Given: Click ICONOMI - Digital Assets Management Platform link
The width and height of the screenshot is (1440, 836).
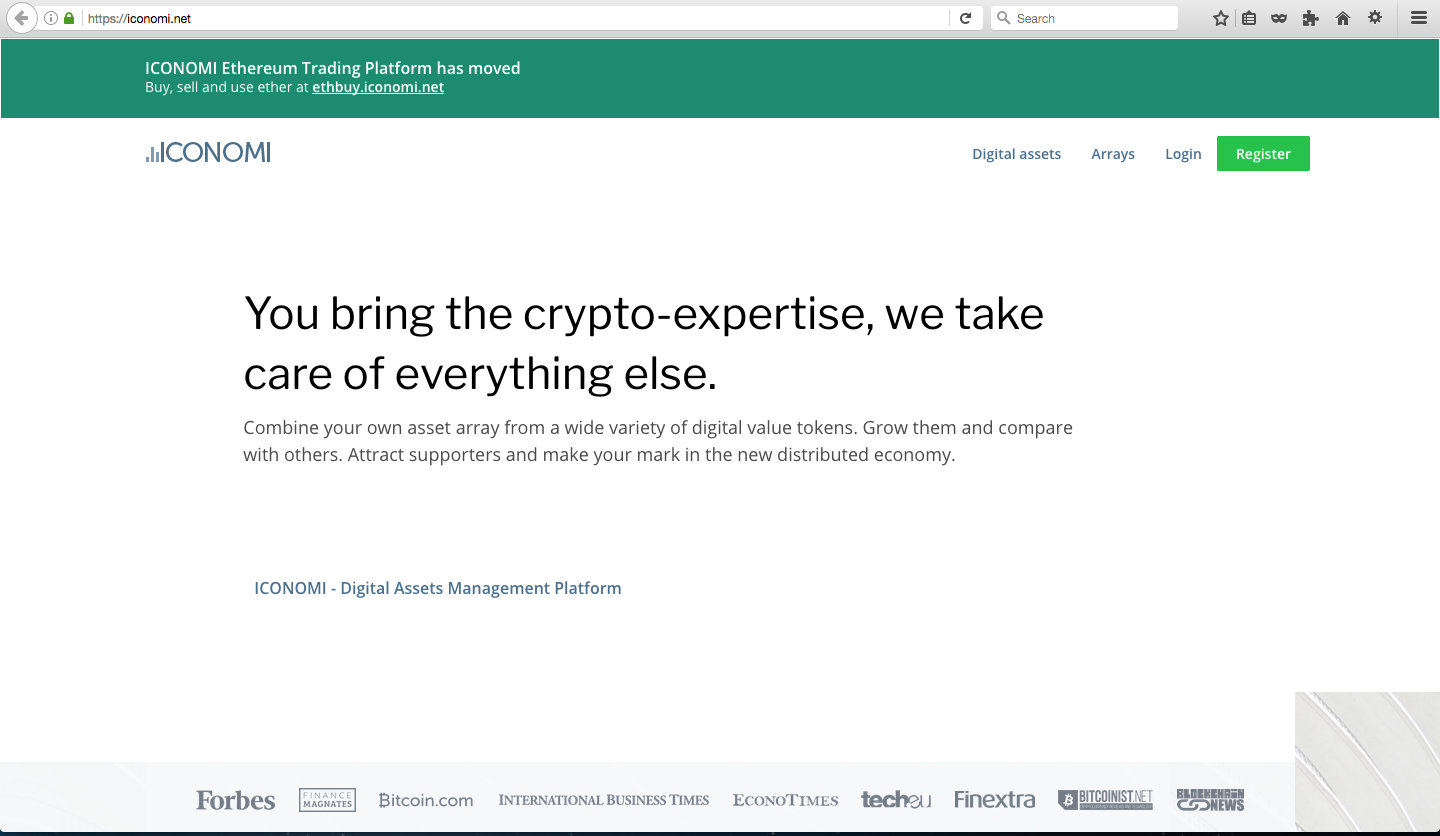Looking at the screenshot, I should pyautogui.click(x=438, y=588).
